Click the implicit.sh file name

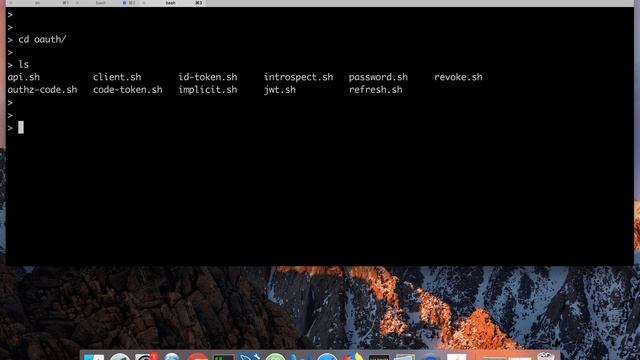[x=207, y=90]
